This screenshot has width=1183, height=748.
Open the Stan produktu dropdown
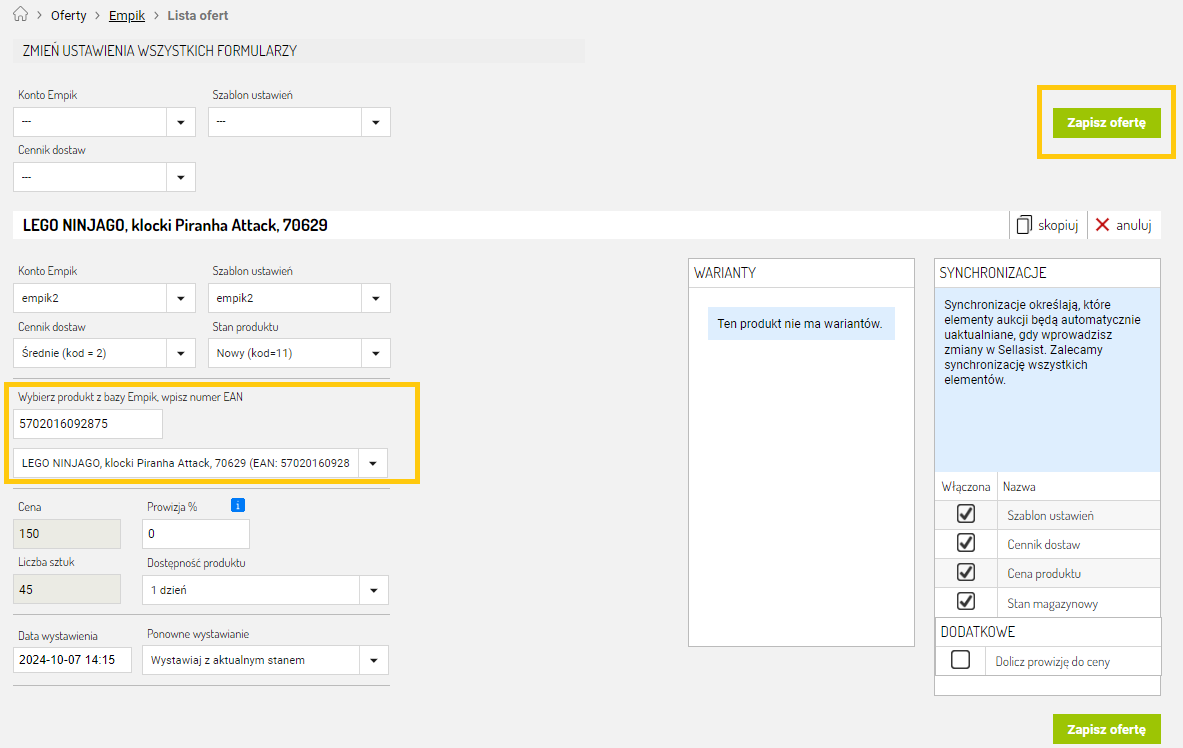375,353
